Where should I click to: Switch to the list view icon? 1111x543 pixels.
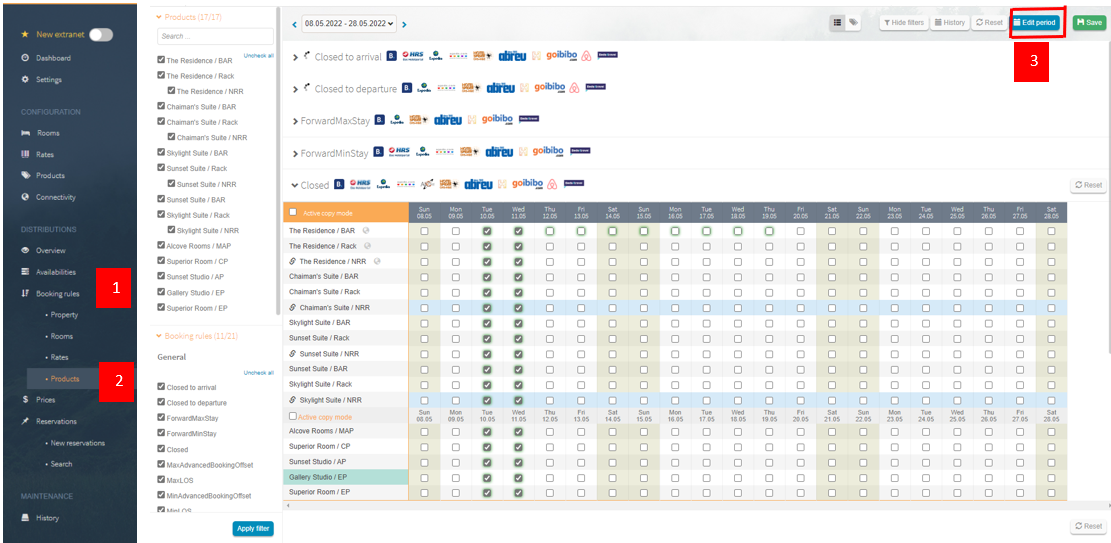tap(838, 22)
